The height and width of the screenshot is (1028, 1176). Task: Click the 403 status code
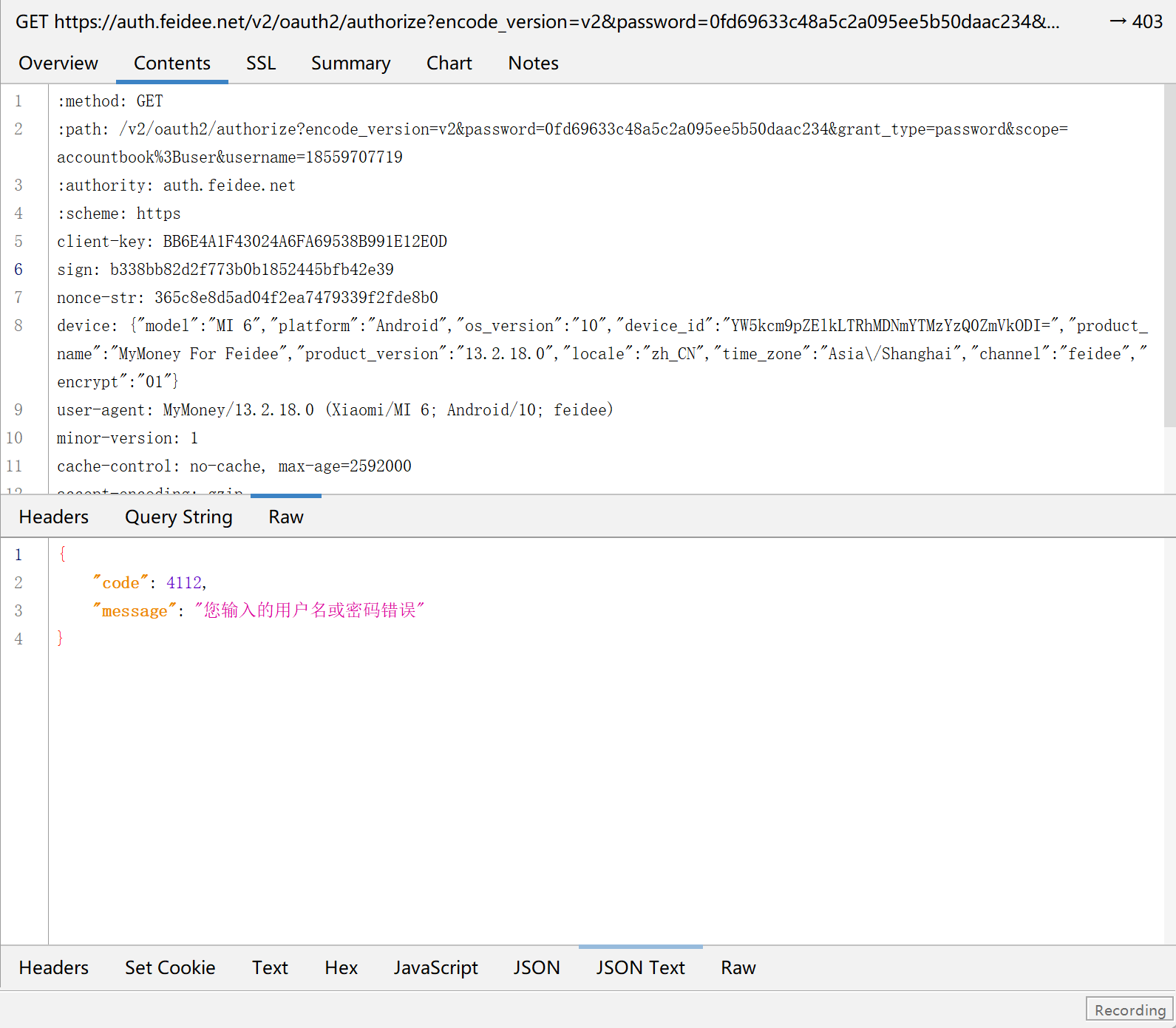click(x=1147, y=21)
